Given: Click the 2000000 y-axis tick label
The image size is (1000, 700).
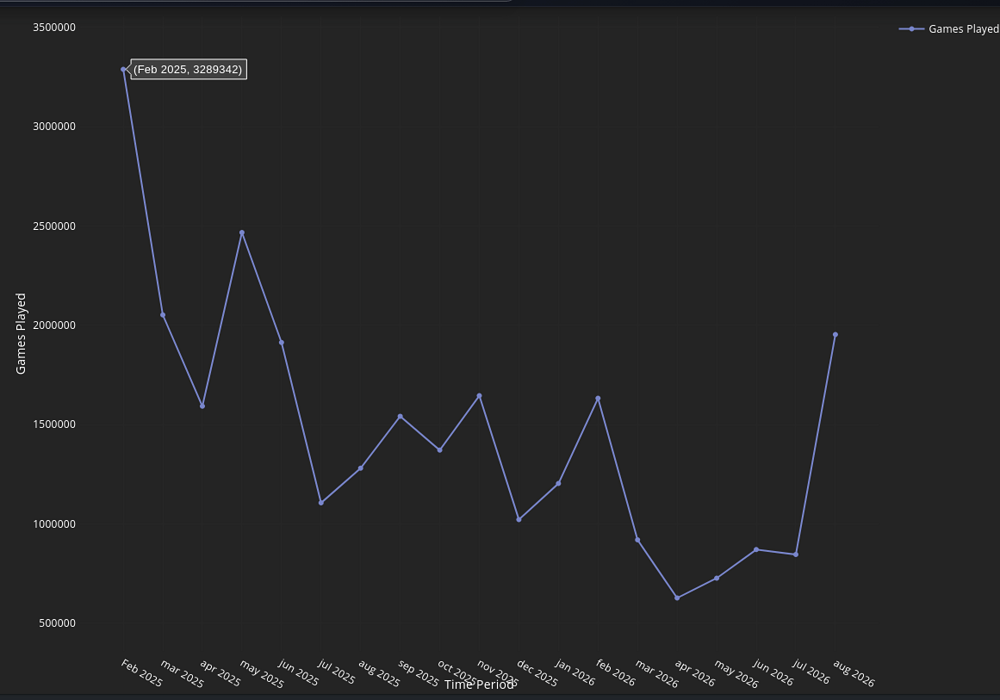Looking at the screenshot, I should (x=54, y=325).
